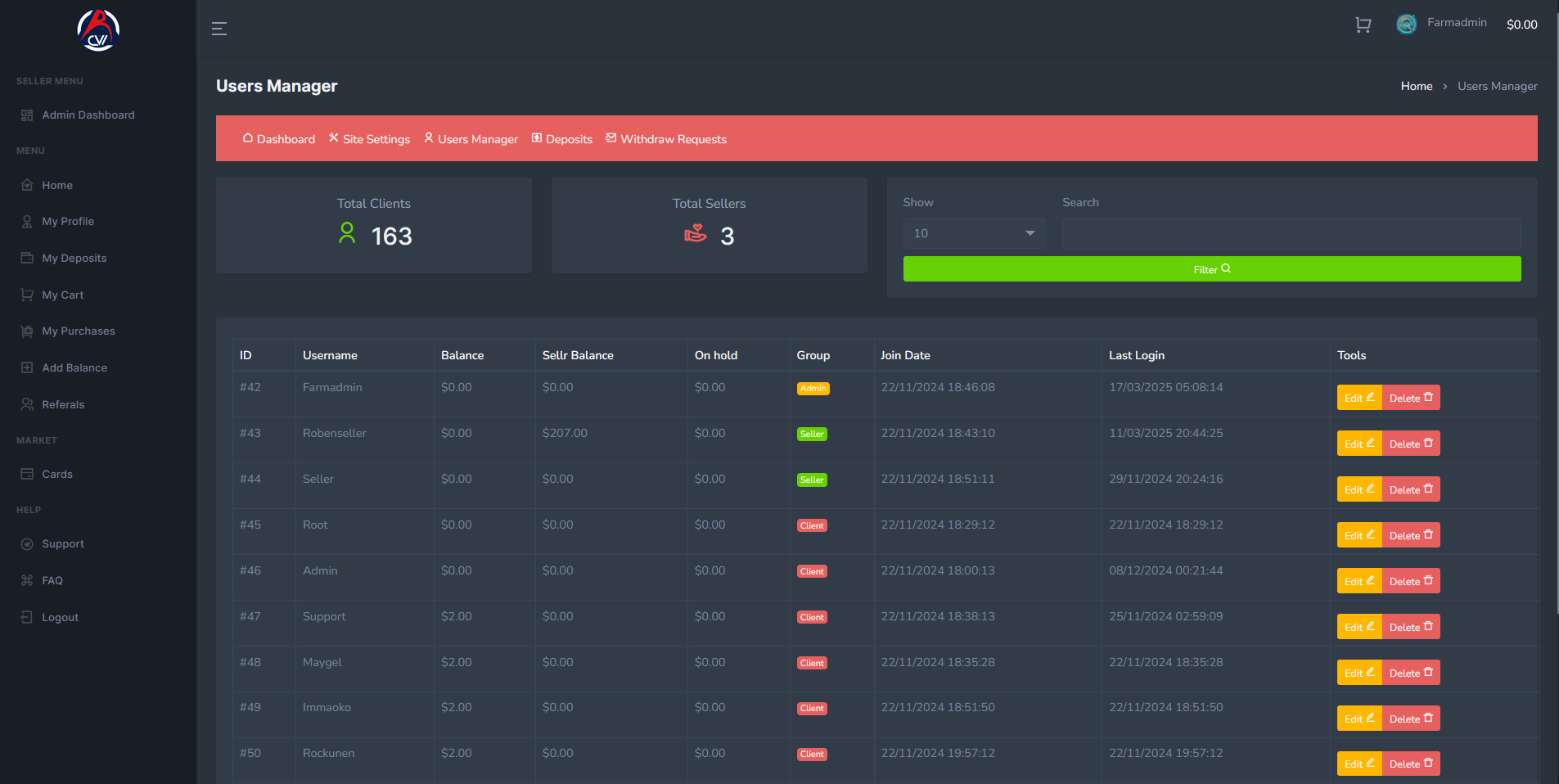1559x784 pixels.
Task: Click the Home breadcrumb link
Action: coord(1416,86)
